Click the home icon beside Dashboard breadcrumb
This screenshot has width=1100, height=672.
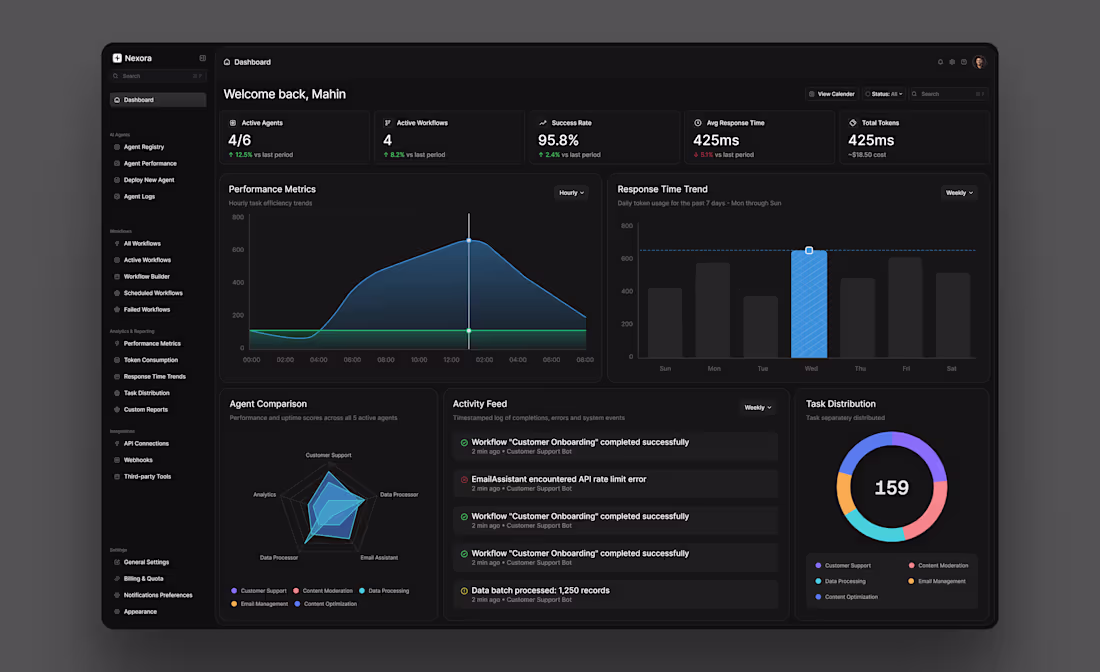pos(227,62)
